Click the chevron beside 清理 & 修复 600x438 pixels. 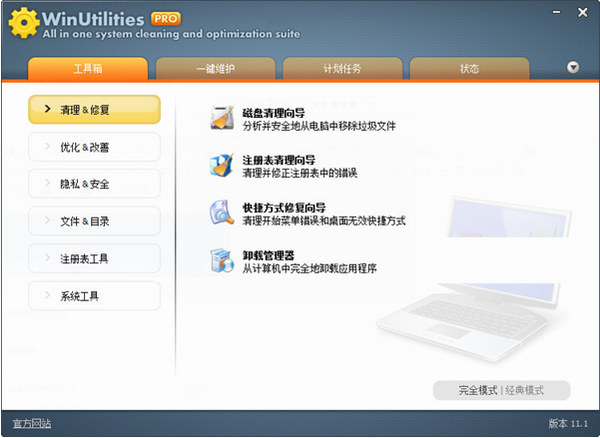tap(47, 109)
